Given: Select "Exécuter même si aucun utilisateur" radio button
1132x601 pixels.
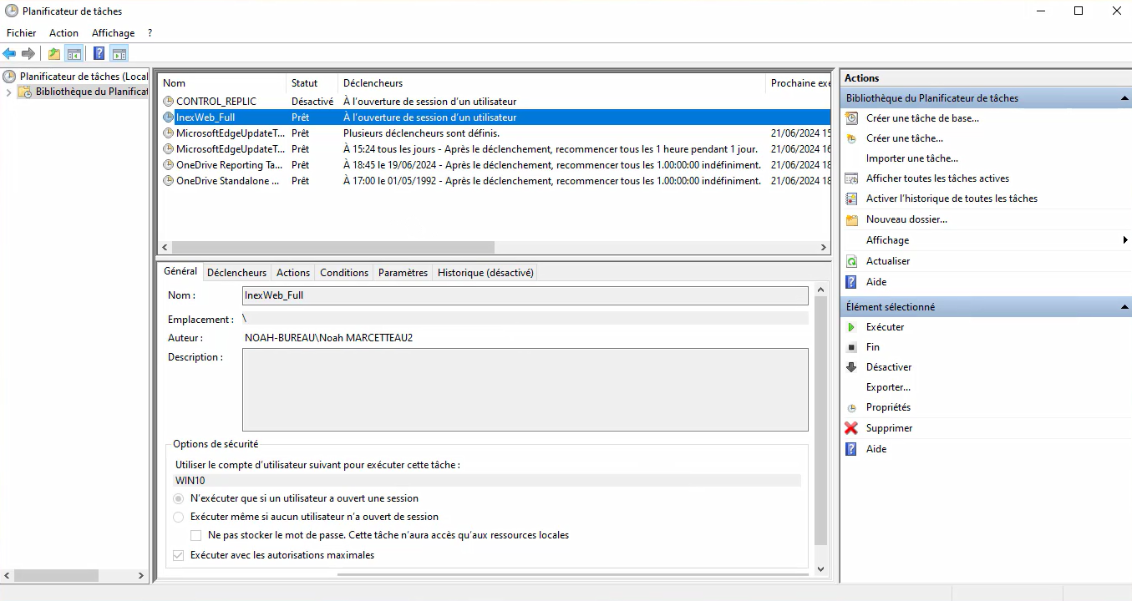Looking at the screenshot, I should [179, 517].
